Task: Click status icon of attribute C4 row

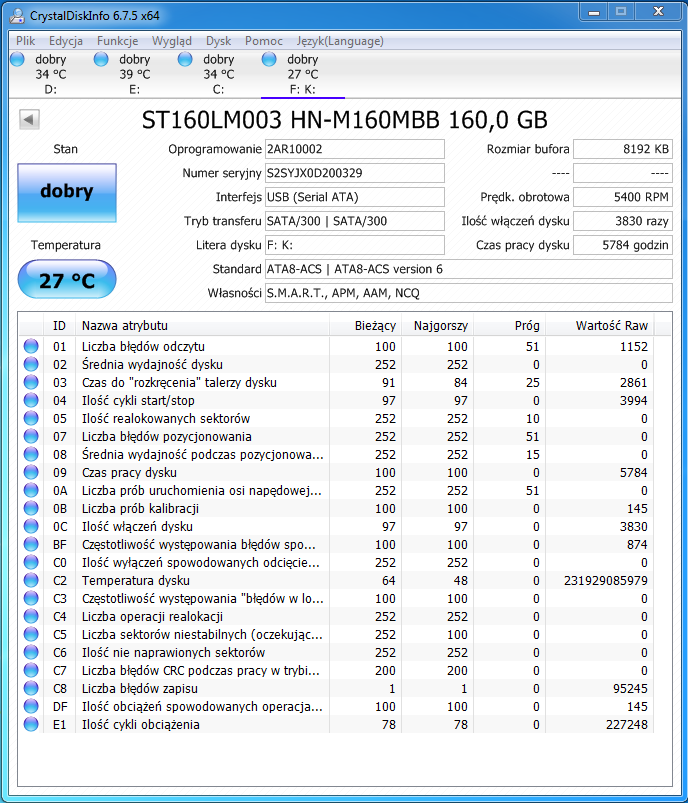Action: [31, 616]
